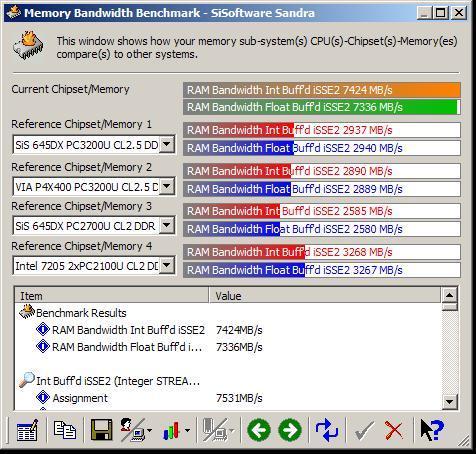Click the Float Buff'd 2889 MB/s bar
This screenshot has height=454, width=476.
tap(322, 189)
